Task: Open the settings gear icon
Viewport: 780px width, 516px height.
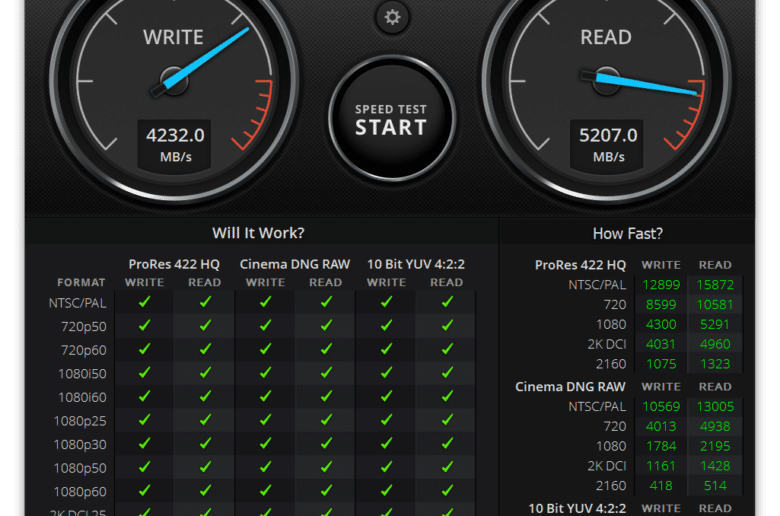Action: click(x=392, y=17)
